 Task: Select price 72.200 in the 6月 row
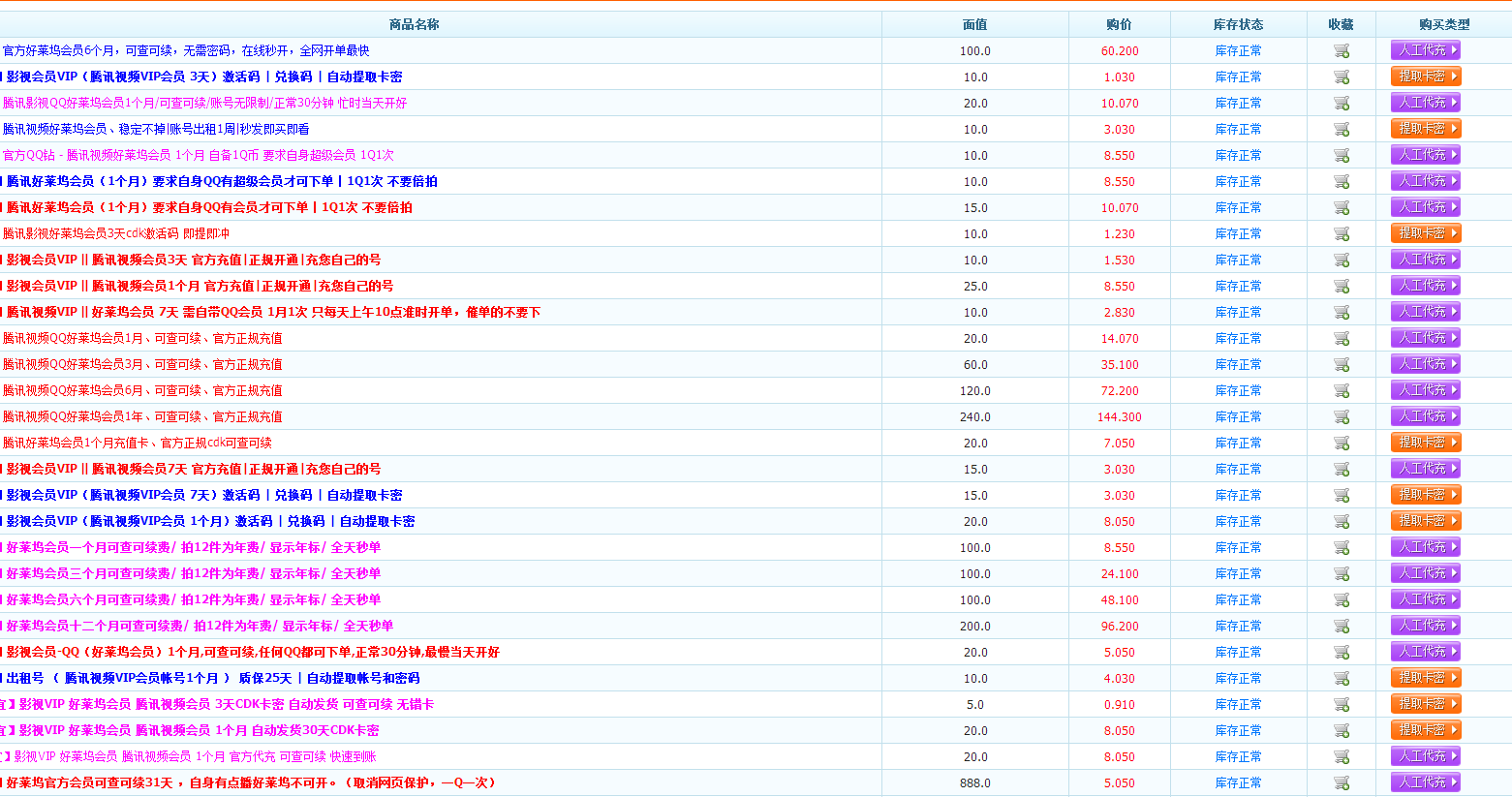1120,391
